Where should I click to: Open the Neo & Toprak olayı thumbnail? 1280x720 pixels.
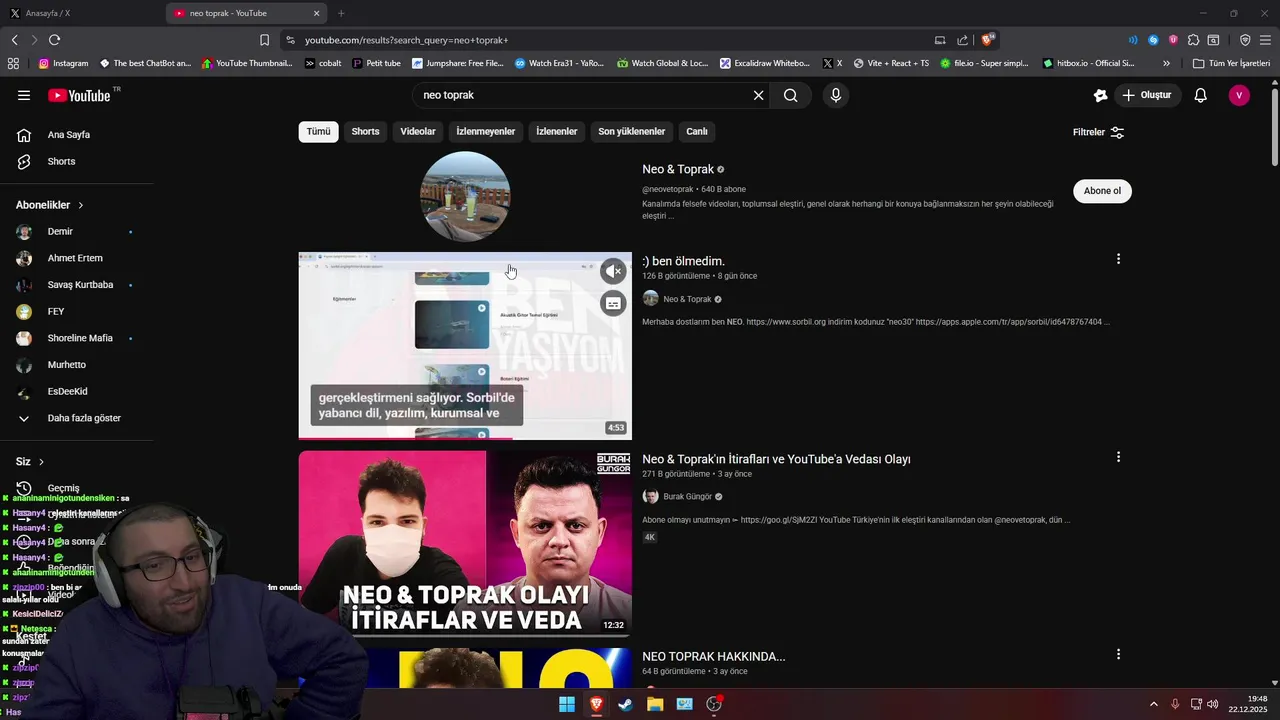(465, 543)
